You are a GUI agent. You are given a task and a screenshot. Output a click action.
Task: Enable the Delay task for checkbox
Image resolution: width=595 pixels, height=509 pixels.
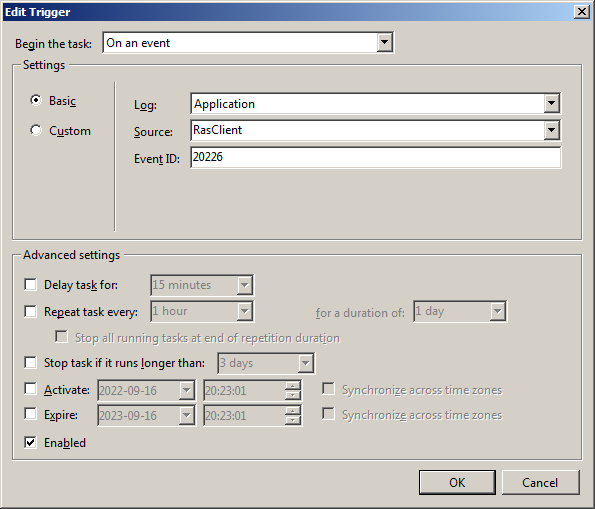pos(30,284)
